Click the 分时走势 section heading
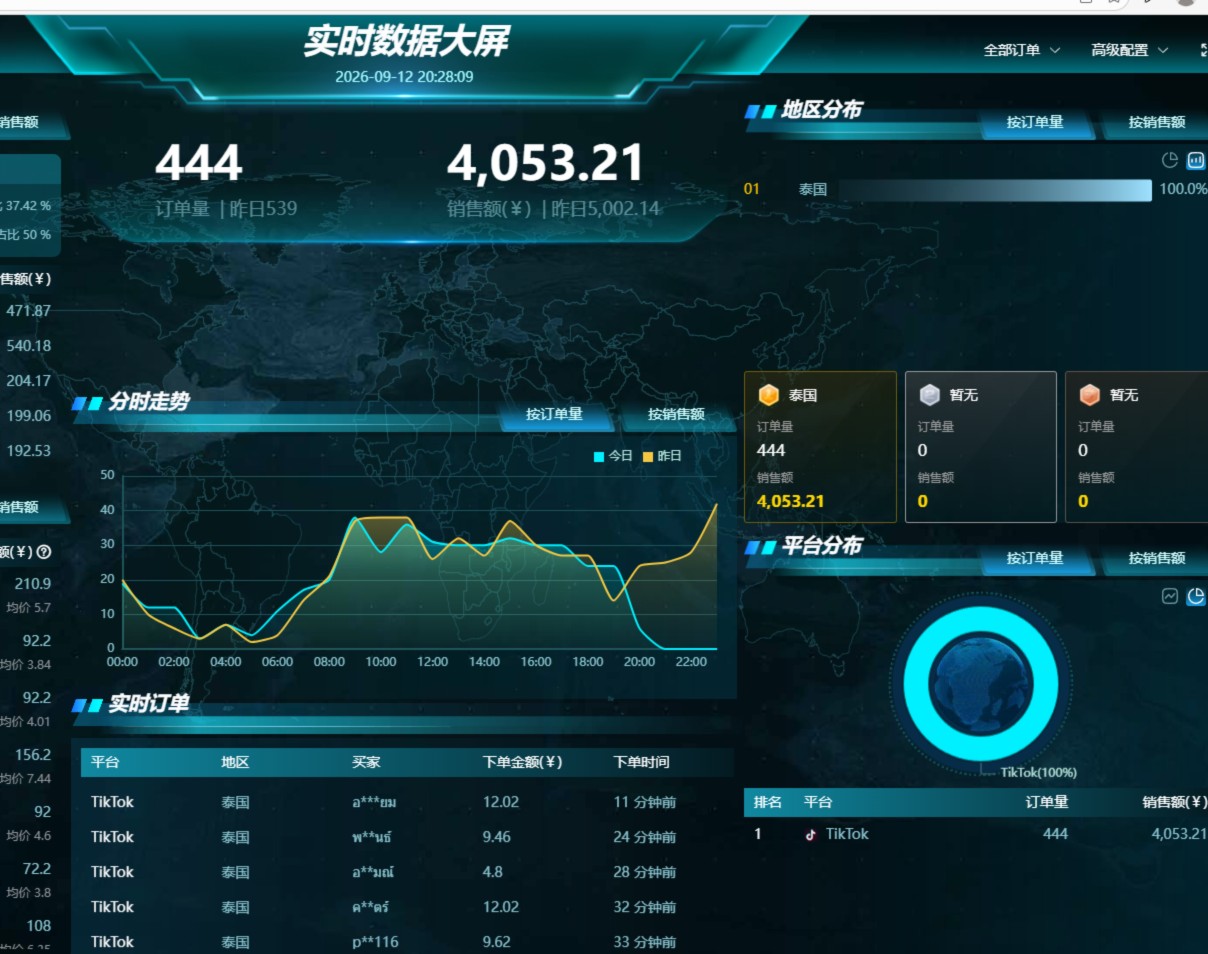1208x954 pixels. coord(148,402)
